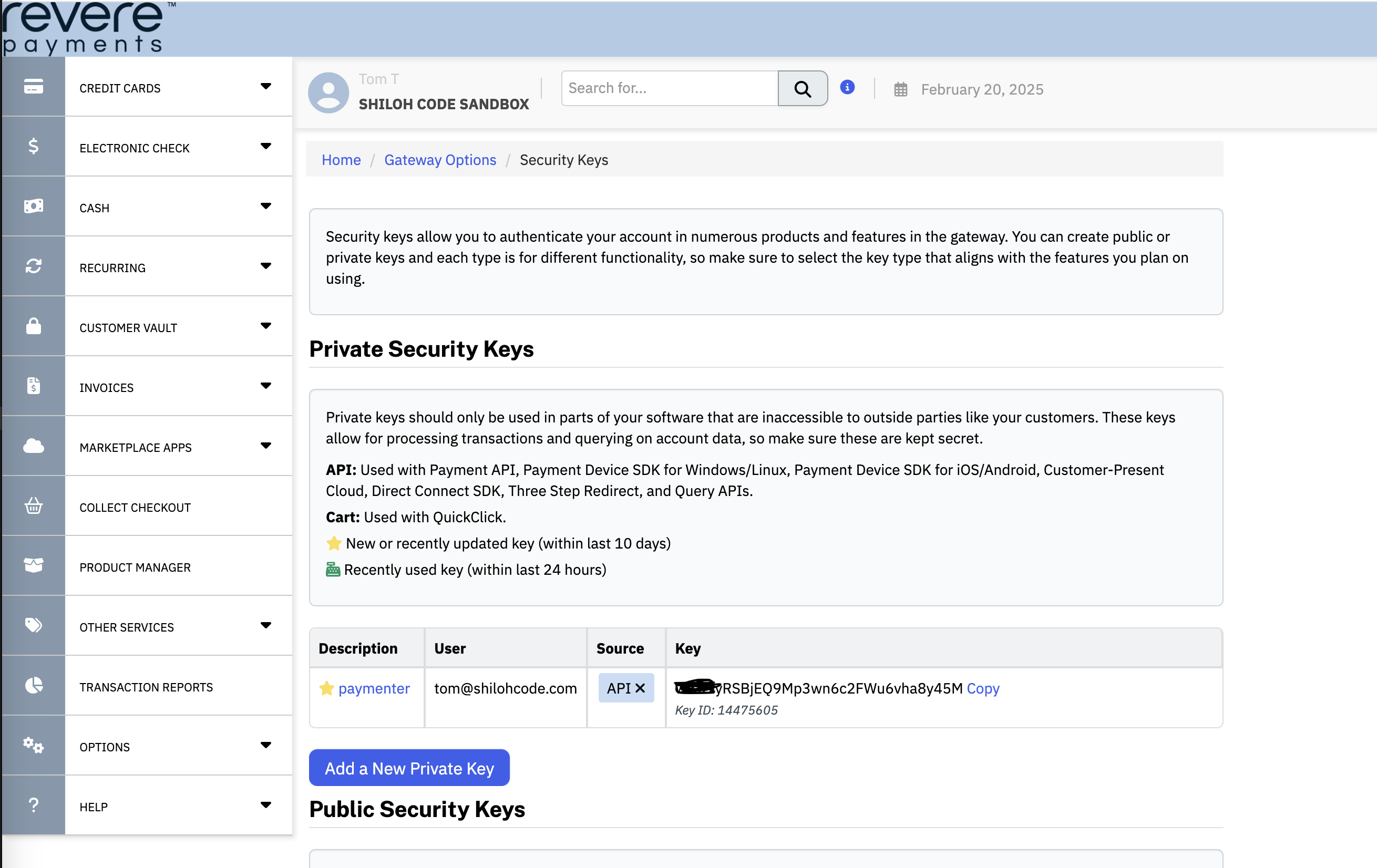The image size is (1377, 868).
Task: Click the Product Manager box icon
Action: (34, 565)
